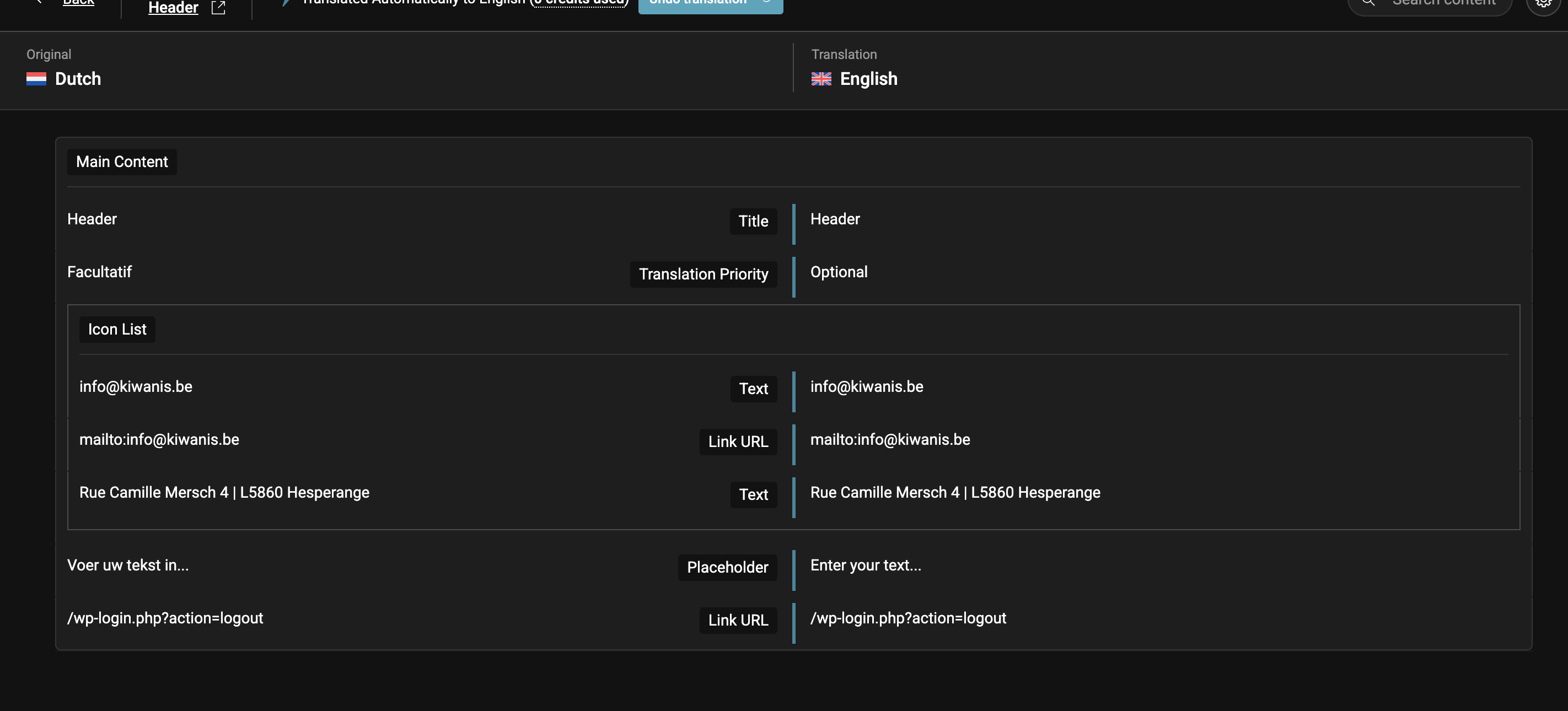Edit the Optional translation priority field

[838, 272]
